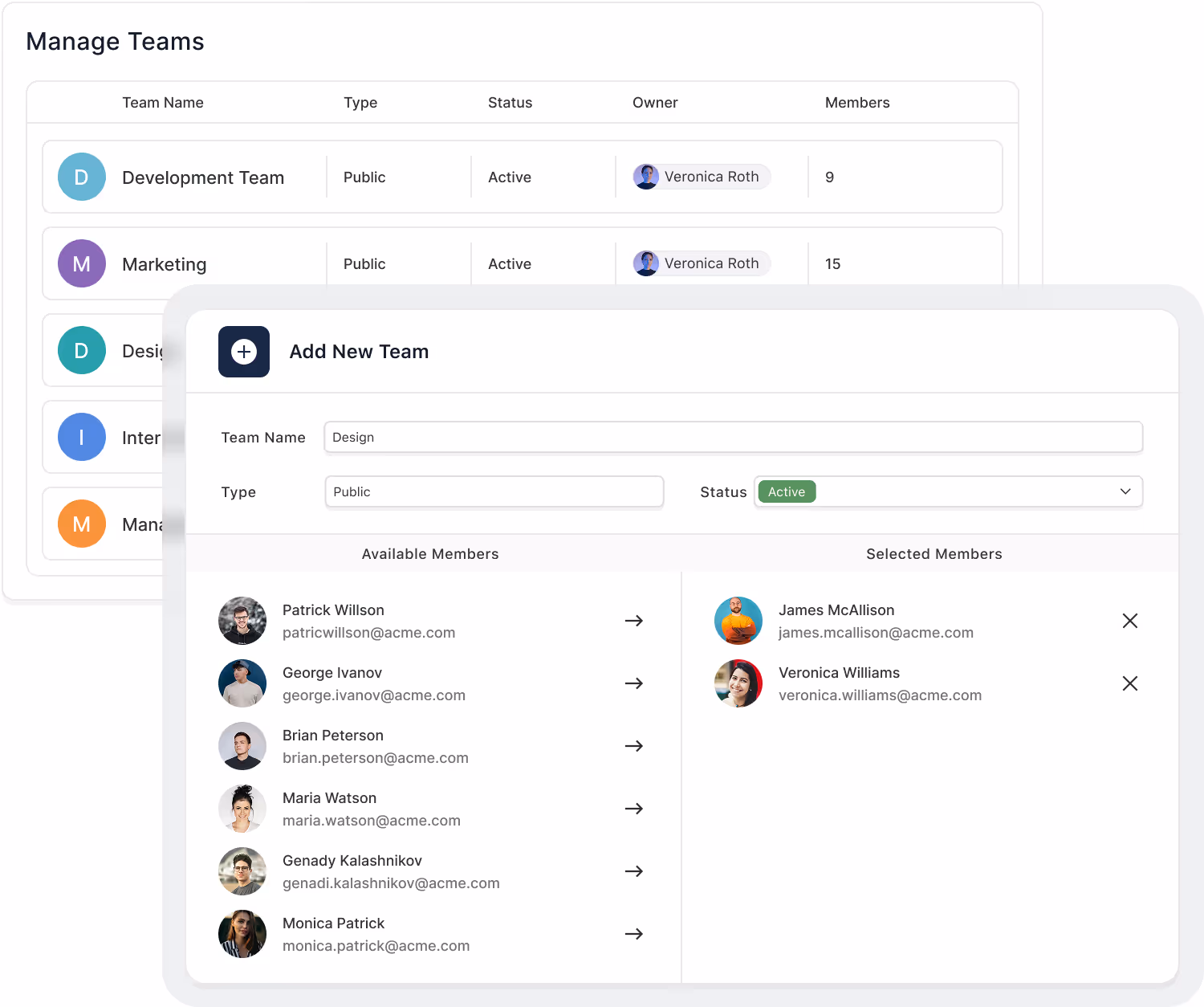Add Patrick Willson using the arrow icon
This screenshot has width=1204, height=1007.
(634, 621)
